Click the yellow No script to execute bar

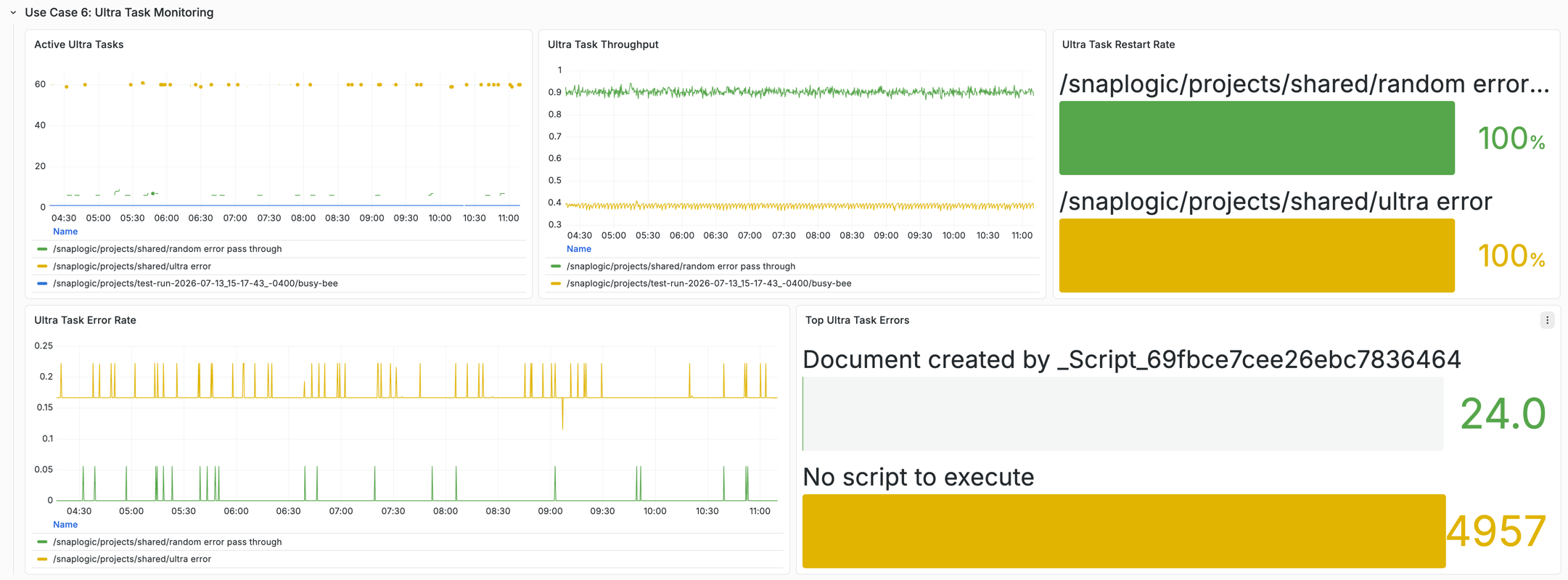pyautogui.click(x=1124, y=531)
